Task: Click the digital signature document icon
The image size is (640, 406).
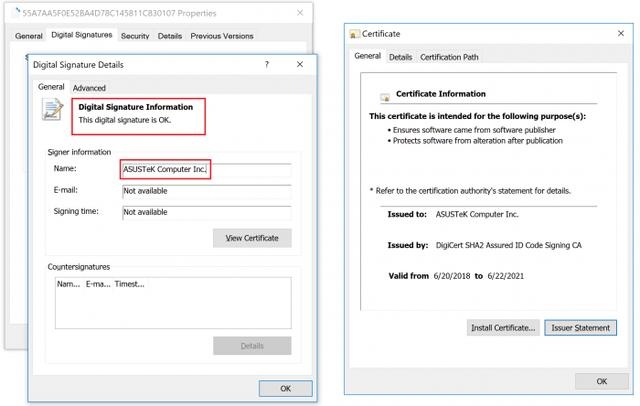Action: coord(52,112)
